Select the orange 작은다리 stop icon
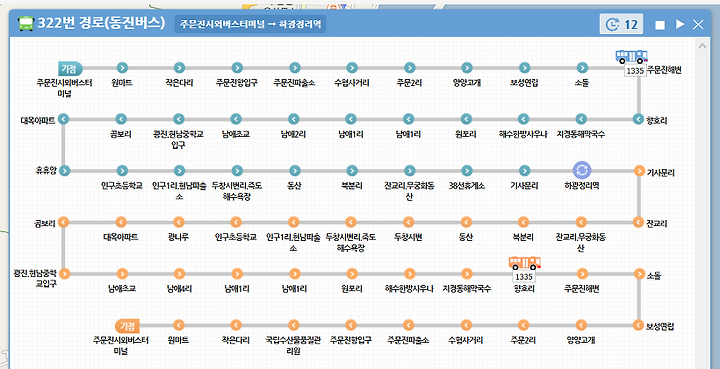Viewport: 720px width, 369px height. pyautogui.click(x=236, y=325)
